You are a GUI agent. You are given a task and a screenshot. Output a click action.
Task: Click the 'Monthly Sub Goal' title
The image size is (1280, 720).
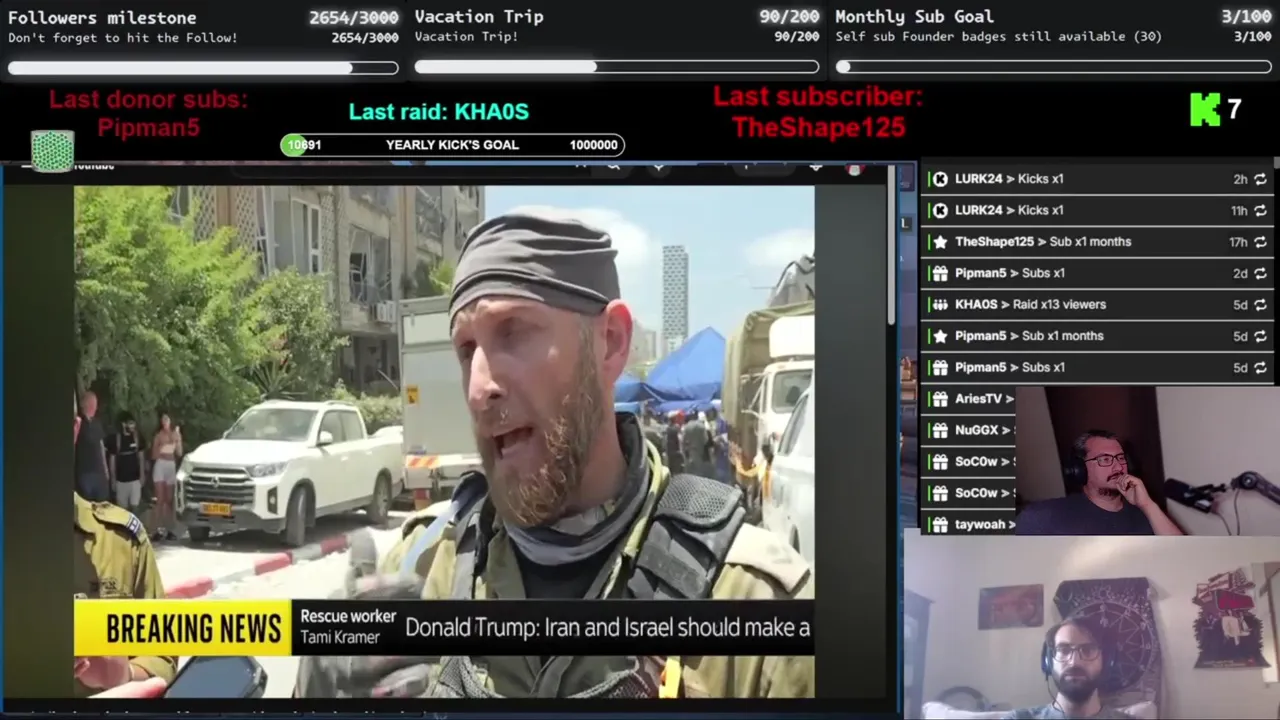coord(914,16)
